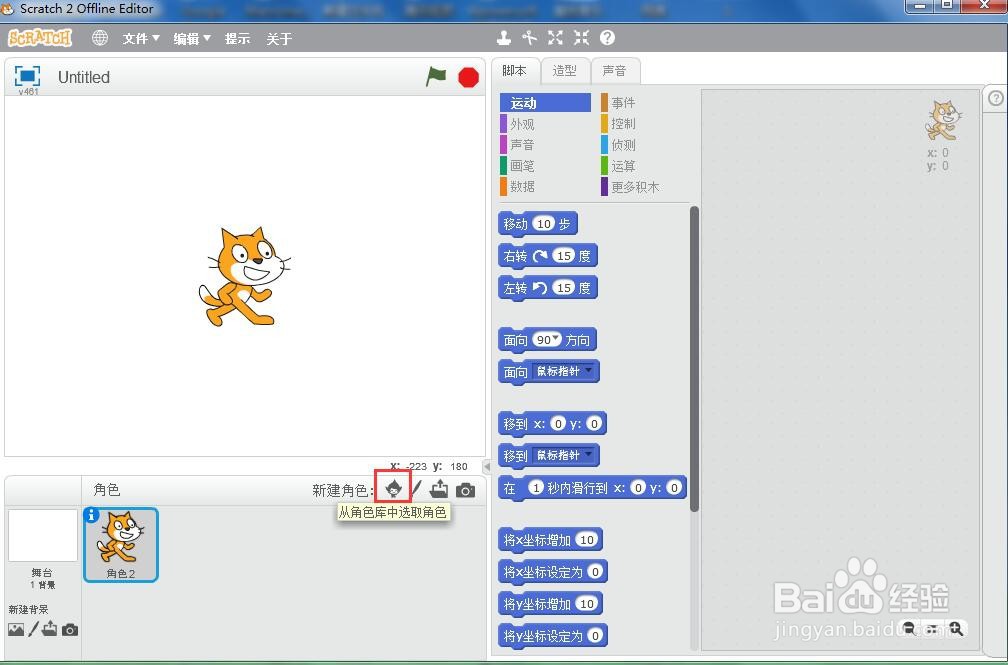This screenshot has width=1008, height=665.
Task: Select the Shrink sprite tool
Action: (581, 38)
